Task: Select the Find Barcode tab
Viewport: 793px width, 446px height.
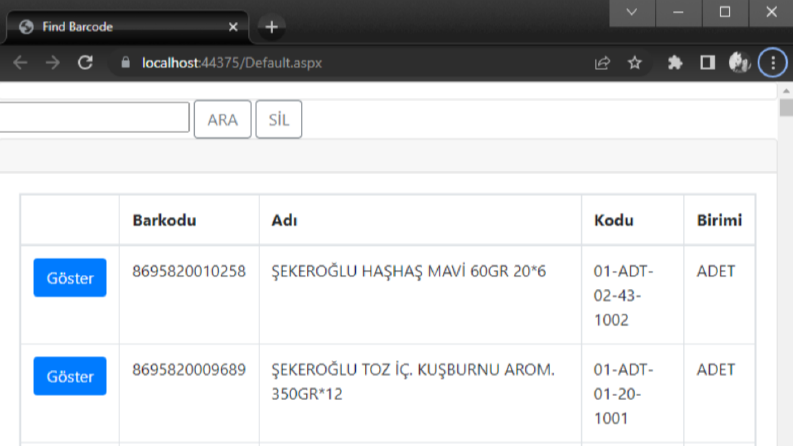Action: click(127, 27)
